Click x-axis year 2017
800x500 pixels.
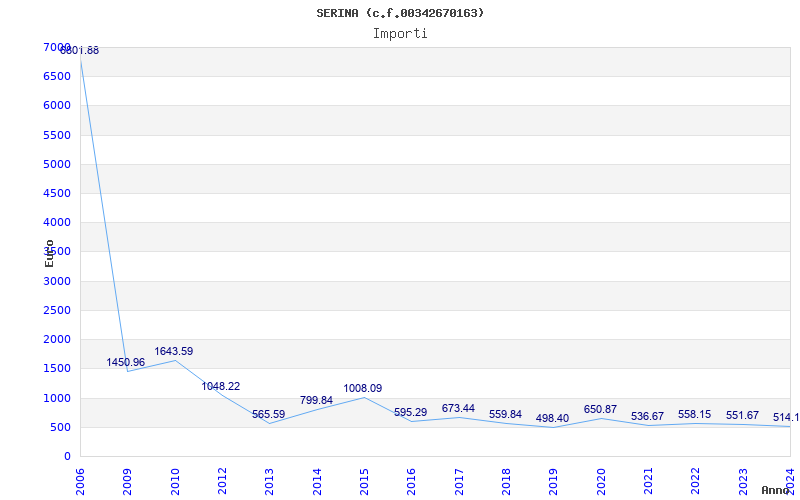459,481
